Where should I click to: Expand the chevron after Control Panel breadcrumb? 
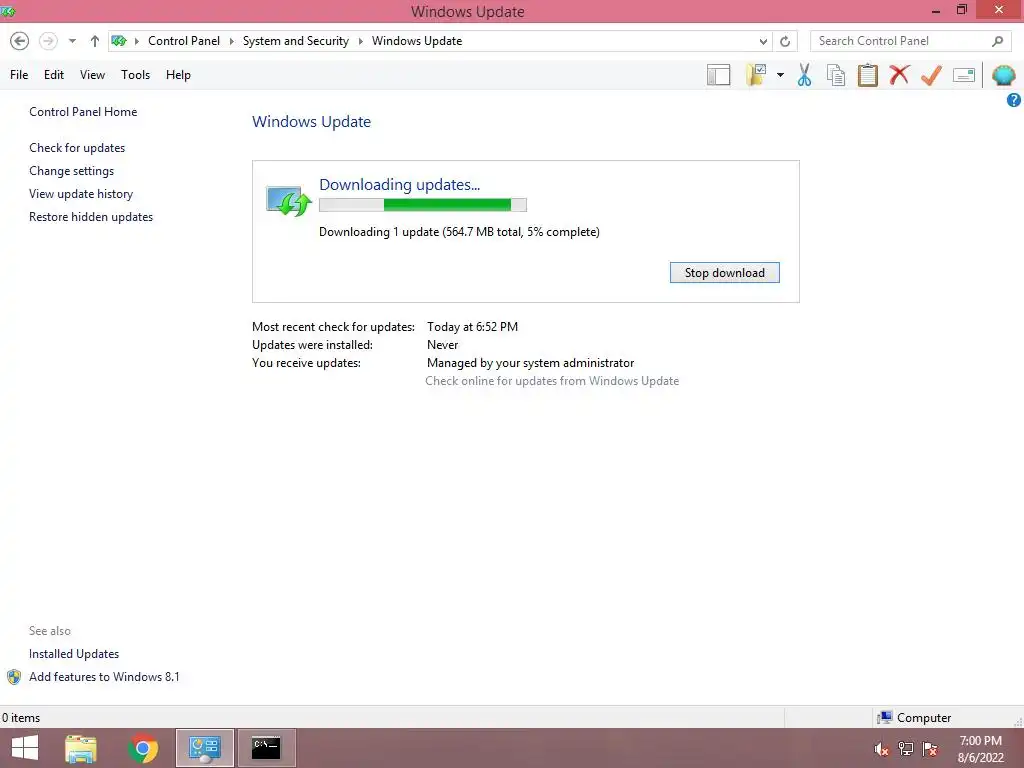pos(231,41)
